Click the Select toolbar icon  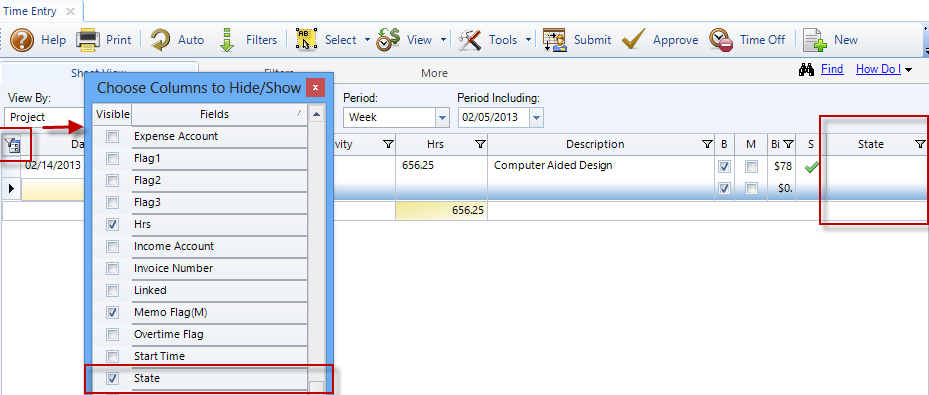(x=307, y=40)
